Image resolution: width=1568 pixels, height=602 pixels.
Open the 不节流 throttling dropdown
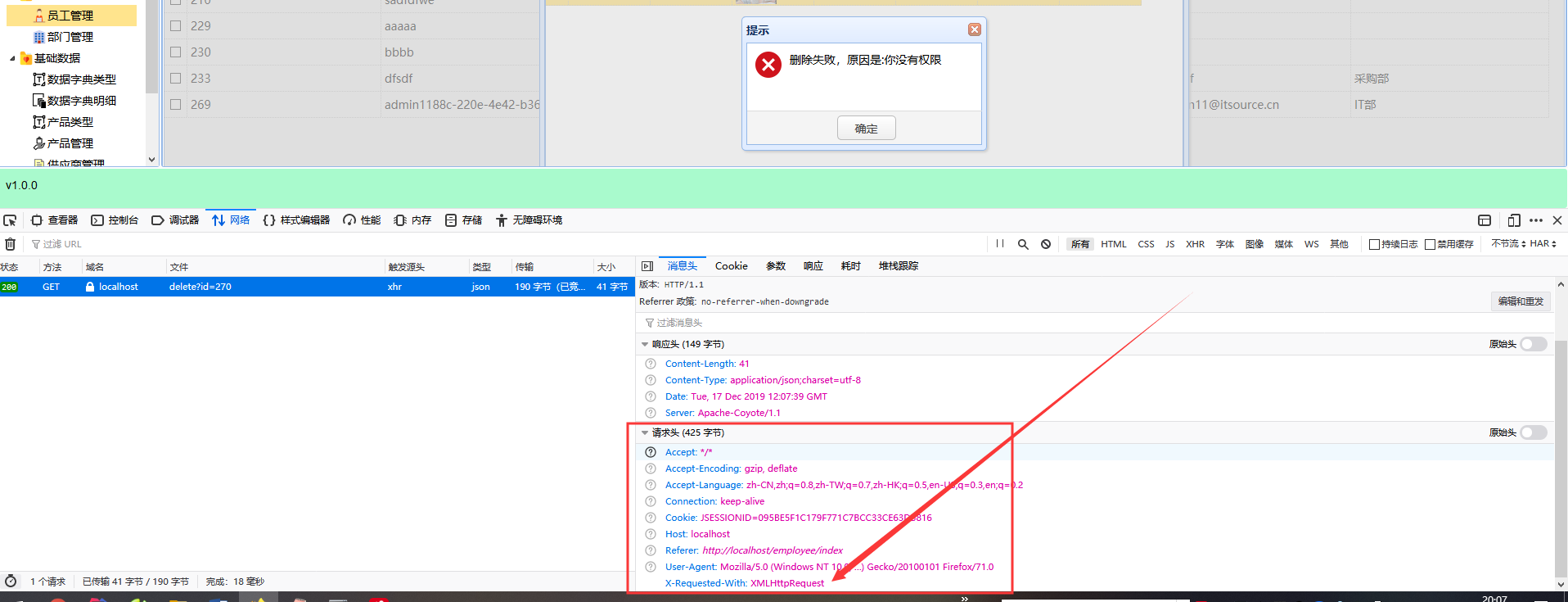(1507, 244)
